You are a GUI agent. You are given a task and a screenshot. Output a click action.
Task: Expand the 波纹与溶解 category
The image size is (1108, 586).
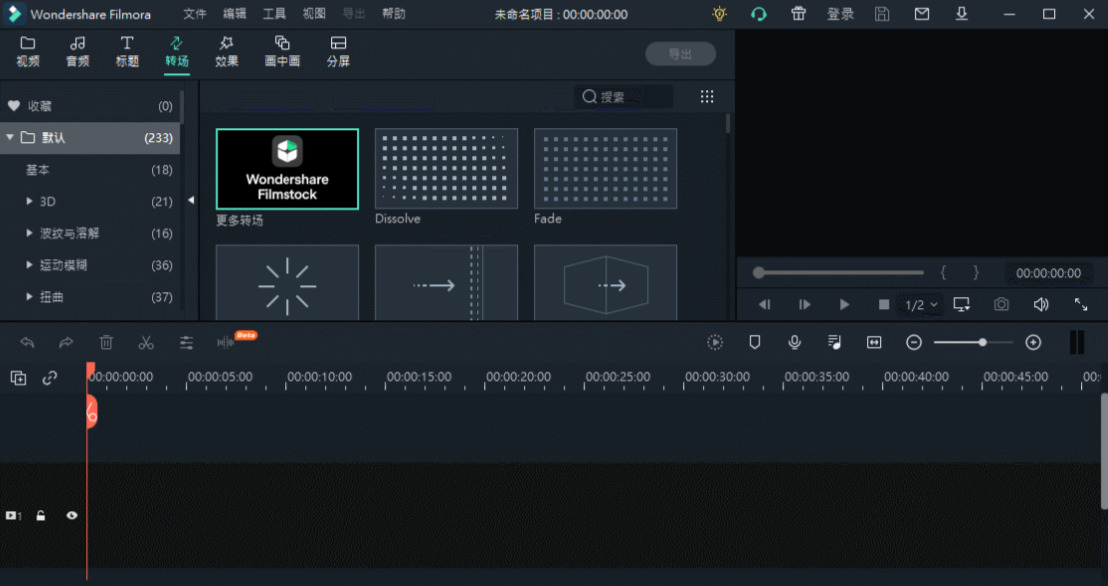pyautogui.click(x=29, y=233)
